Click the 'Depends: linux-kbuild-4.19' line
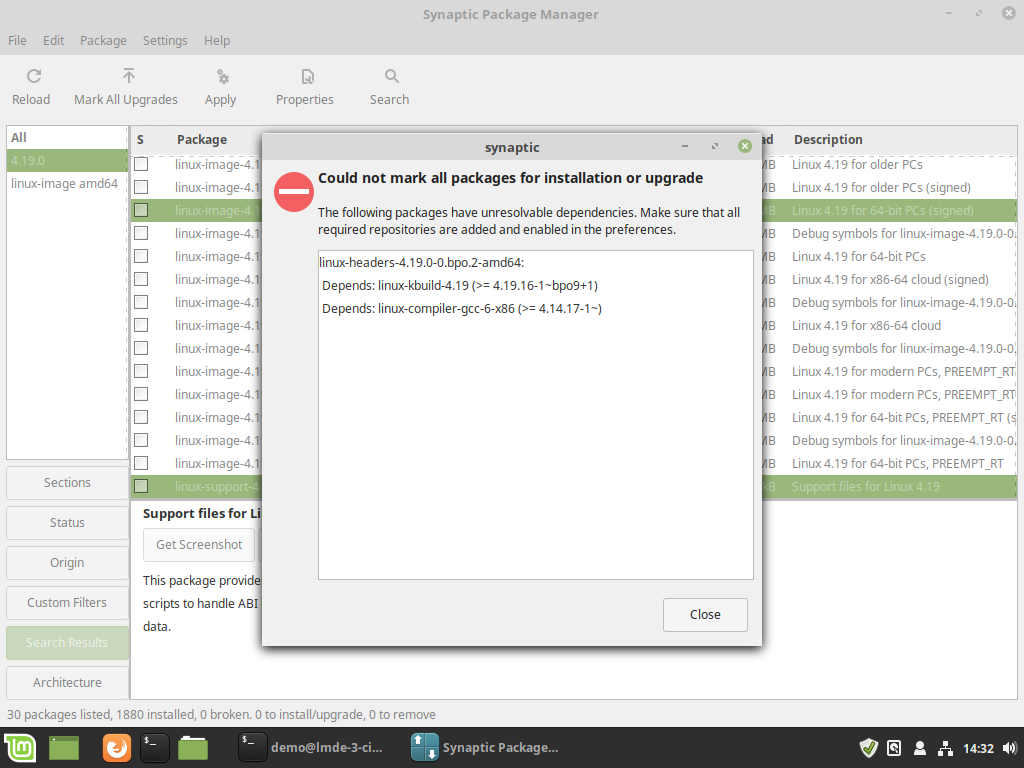The image size is (1024, 768). (460, 285)
